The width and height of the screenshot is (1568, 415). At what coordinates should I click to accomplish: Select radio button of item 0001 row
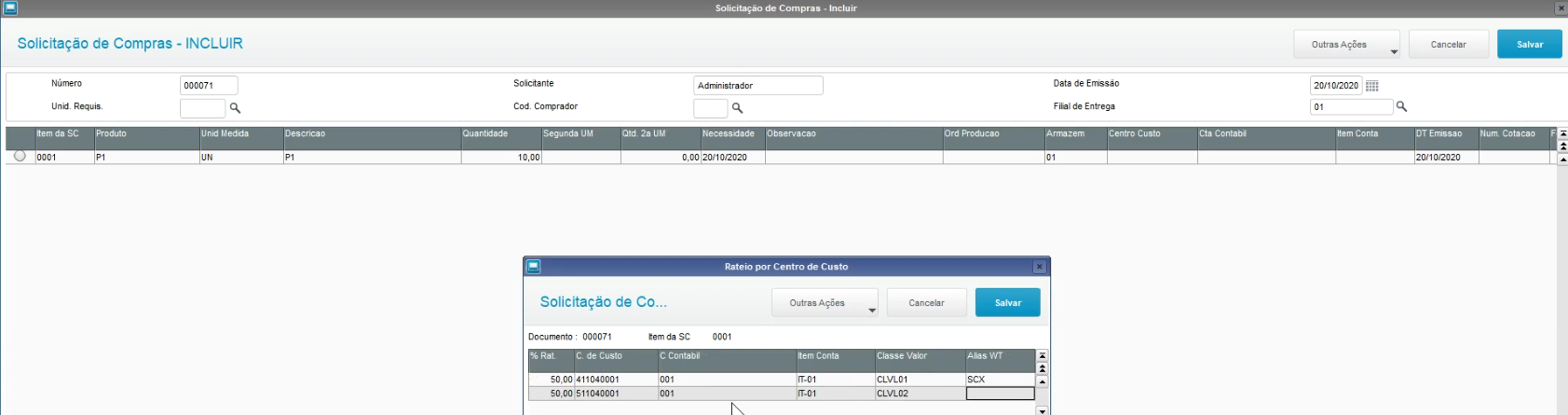(20, 157)
